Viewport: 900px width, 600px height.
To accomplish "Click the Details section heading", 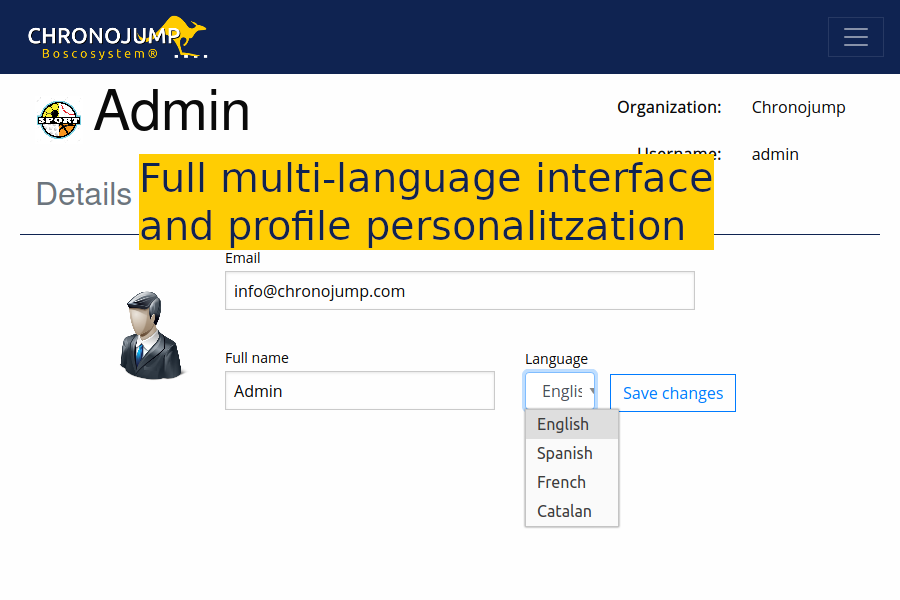I will [x=84, y=194].
